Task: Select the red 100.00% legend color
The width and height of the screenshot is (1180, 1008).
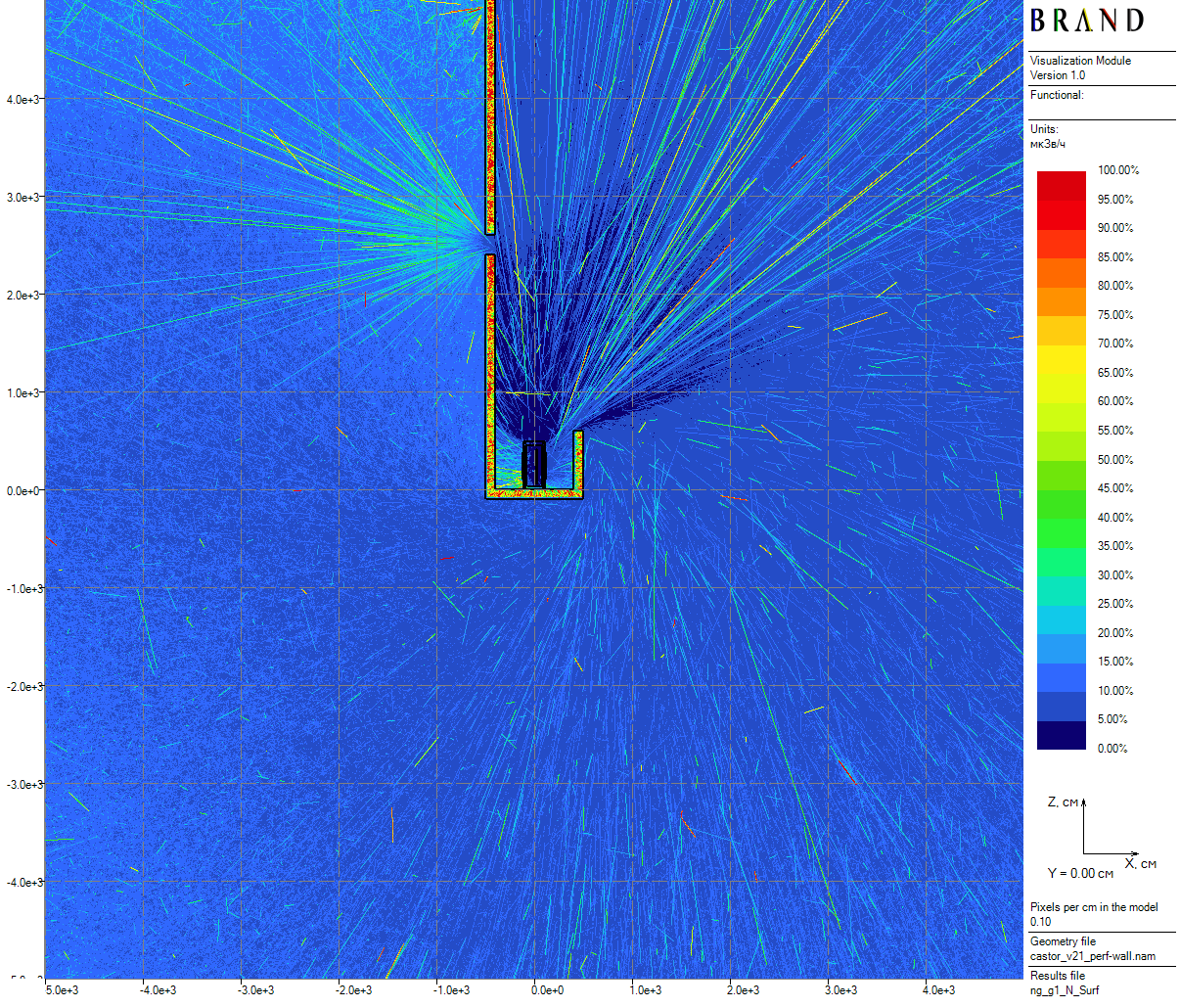Action: [x=1061, y=178]
